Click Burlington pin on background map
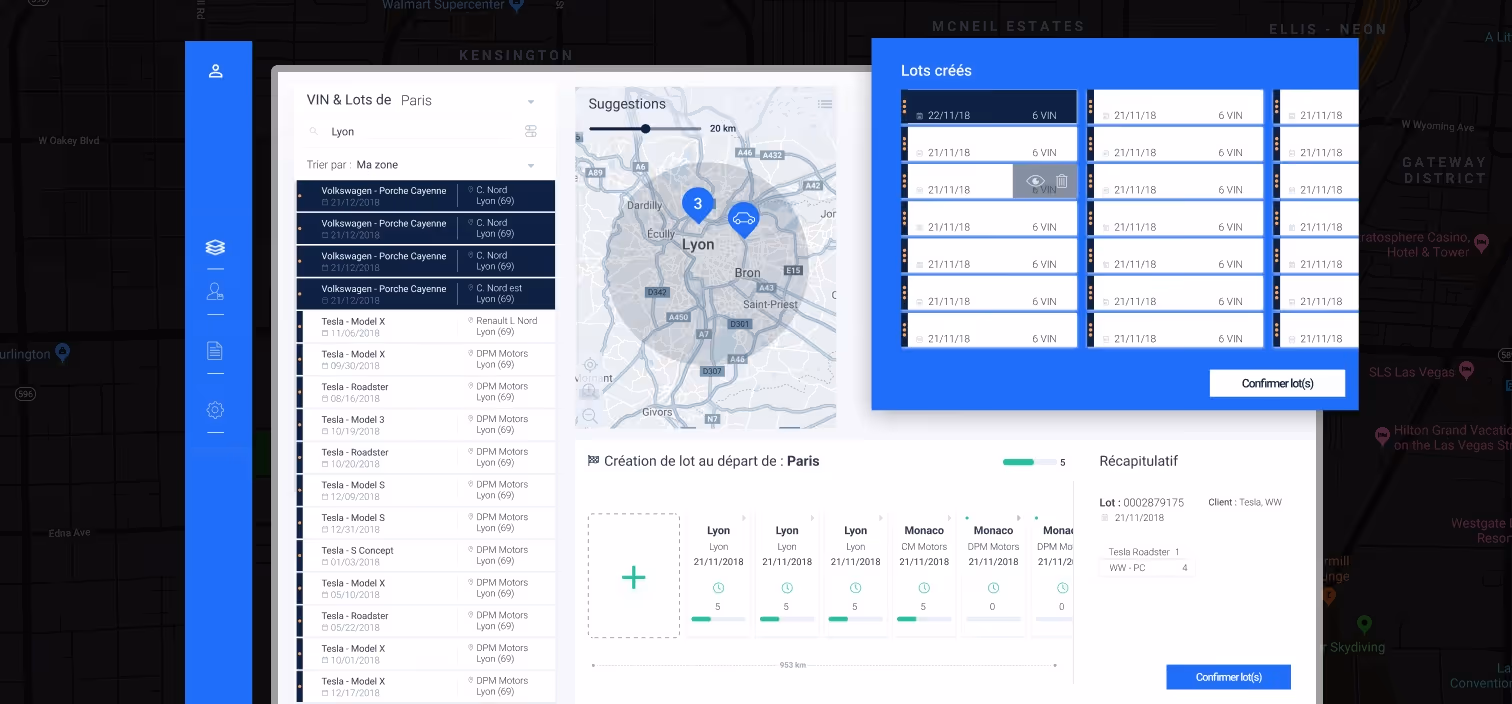The width and height of the screenshot is (1512, 704). (x=63, y=352)
